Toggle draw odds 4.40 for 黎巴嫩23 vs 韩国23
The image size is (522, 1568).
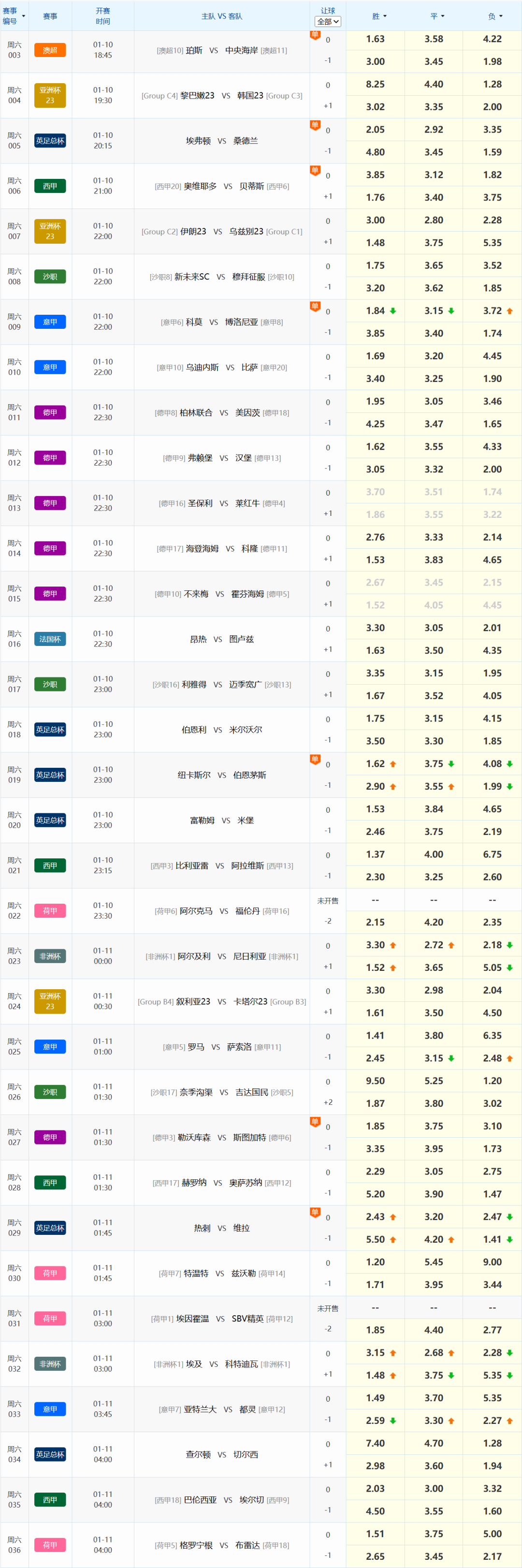(x=434, y=85)
